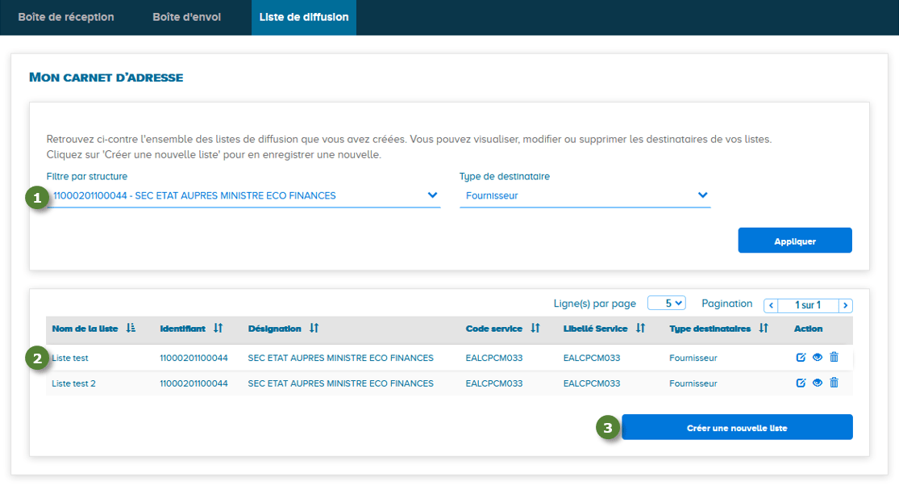View 'Liste test' details with eye icon
The image size is (899, 484).
click(x=817, y=357)
